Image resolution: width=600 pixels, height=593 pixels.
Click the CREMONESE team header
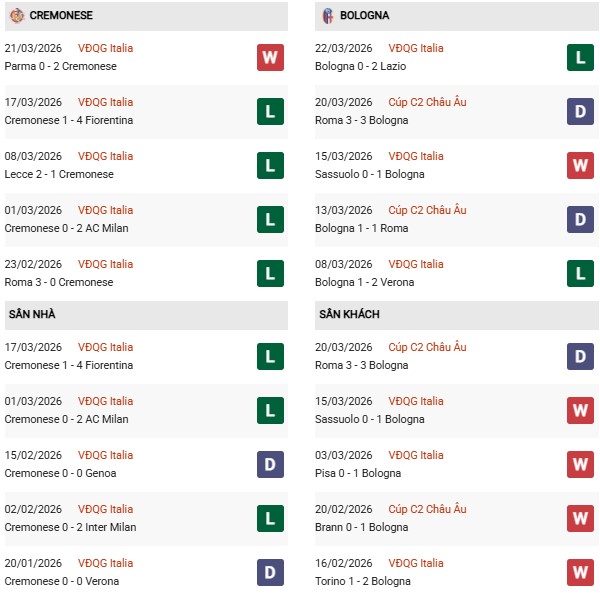pos(63,16)
